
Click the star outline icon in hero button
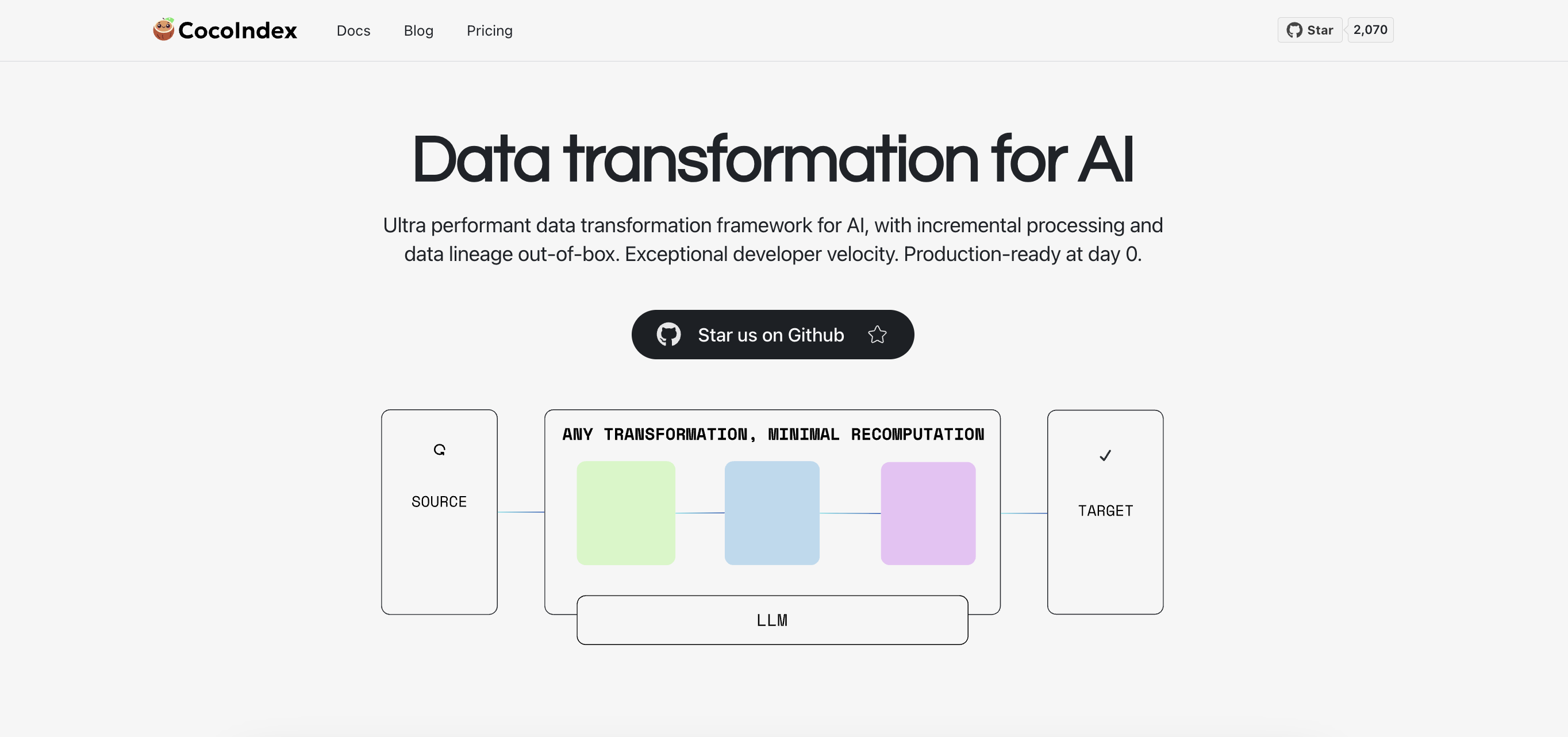pos(877,334)
